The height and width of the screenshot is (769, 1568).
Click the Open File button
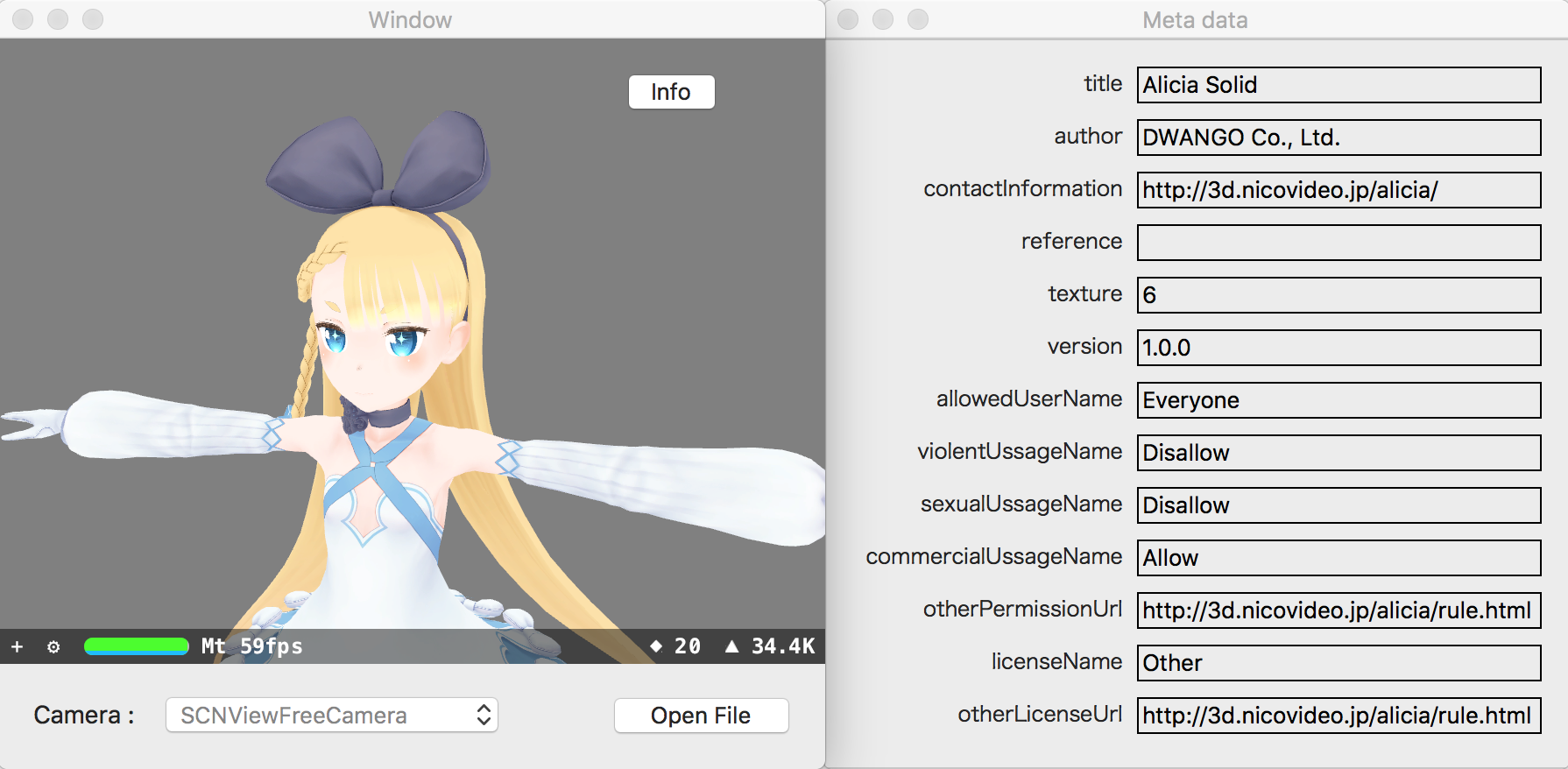[x=701, y=716]
